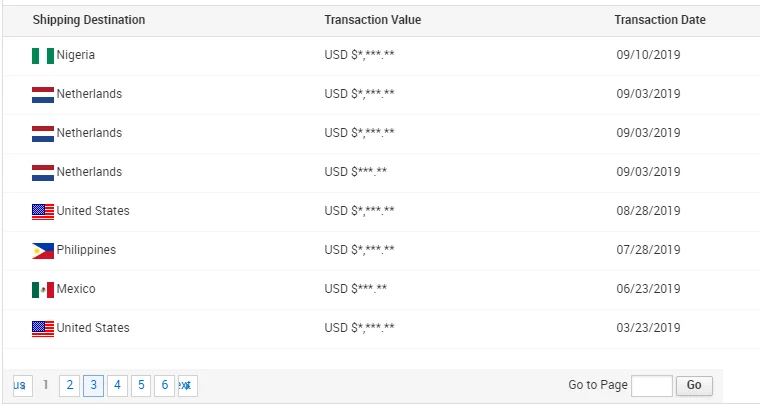Click the Netherlands flag beside USD $***.** value

point(42,172)
